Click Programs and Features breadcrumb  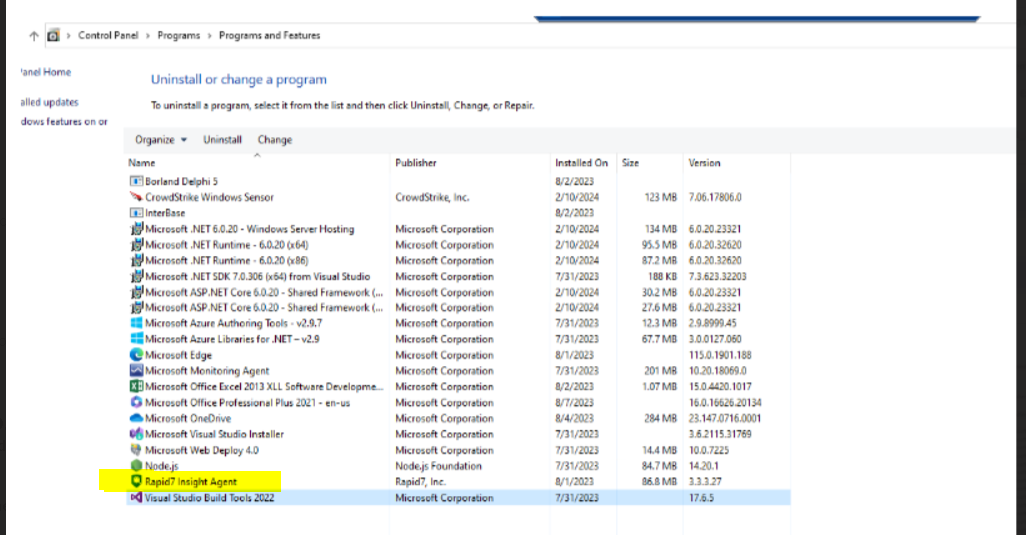tap(270, 35)
